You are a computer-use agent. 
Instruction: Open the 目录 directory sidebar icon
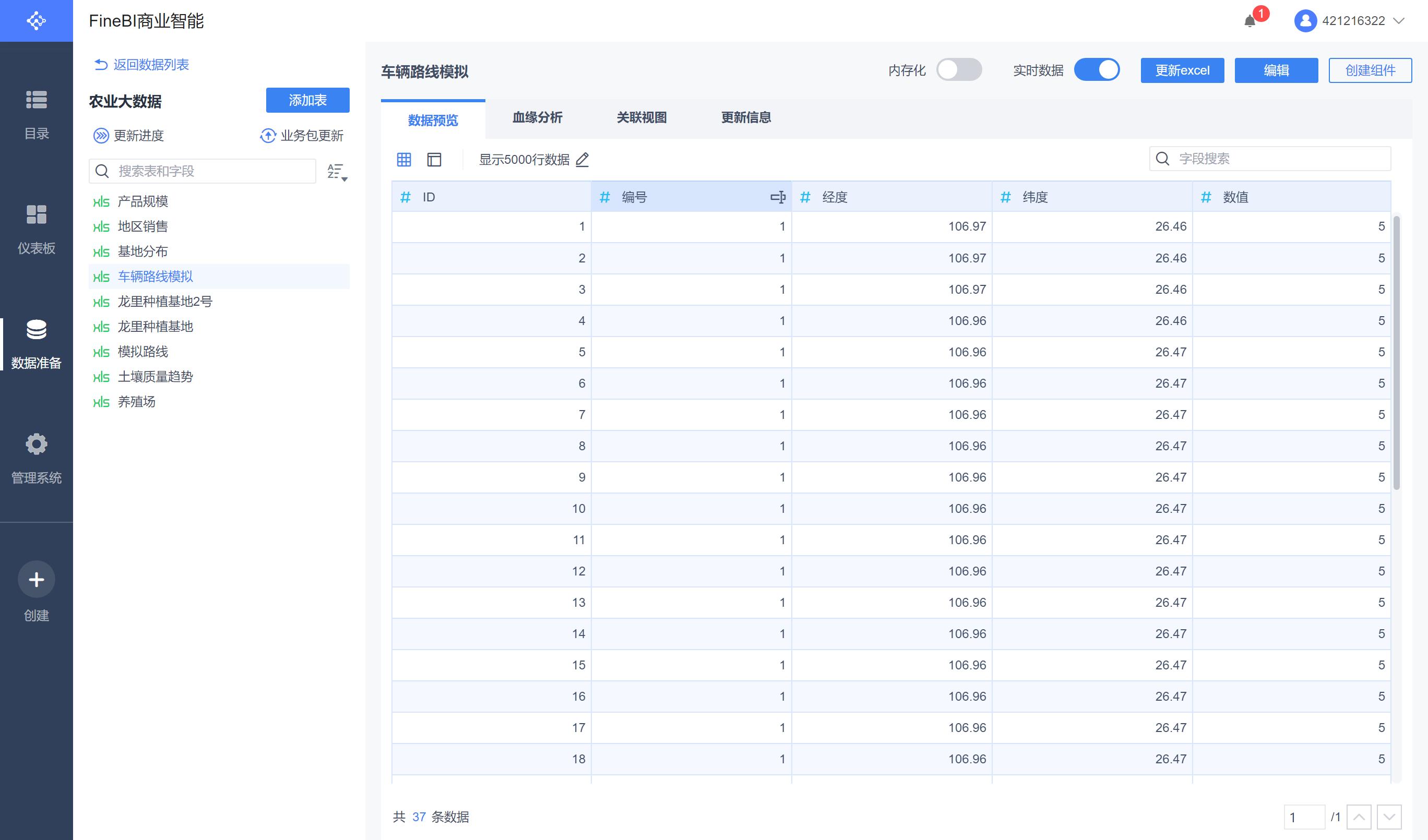(x=36, y=100)
